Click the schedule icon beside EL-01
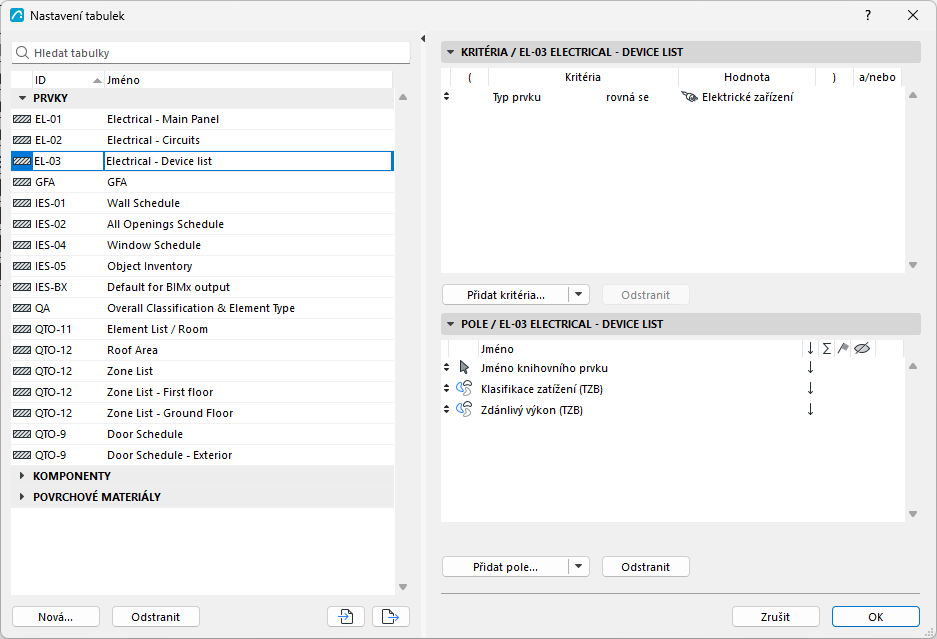Screen dimensions: 937x639 pyautogui.click(x=22, y=119)
